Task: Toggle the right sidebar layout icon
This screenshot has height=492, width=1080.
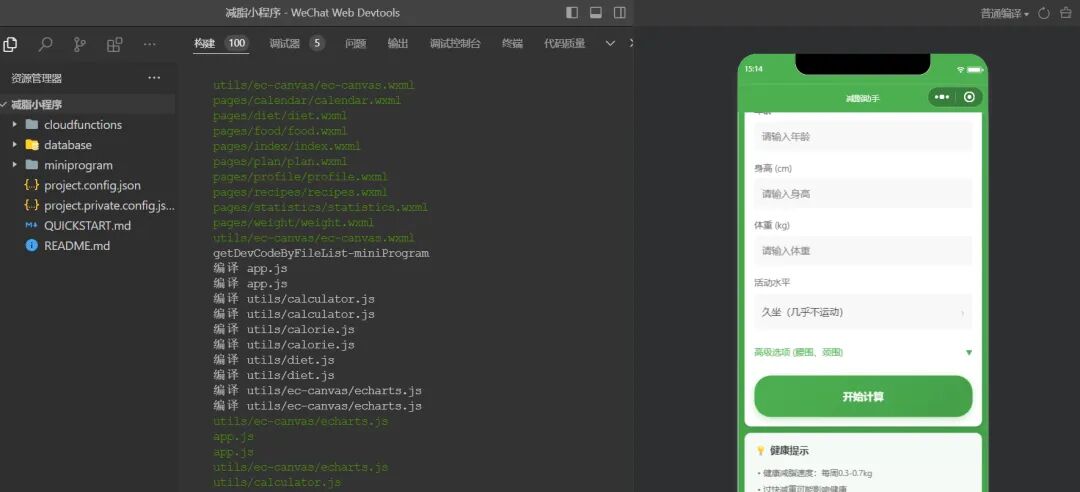Action: (x=620, y=12)
